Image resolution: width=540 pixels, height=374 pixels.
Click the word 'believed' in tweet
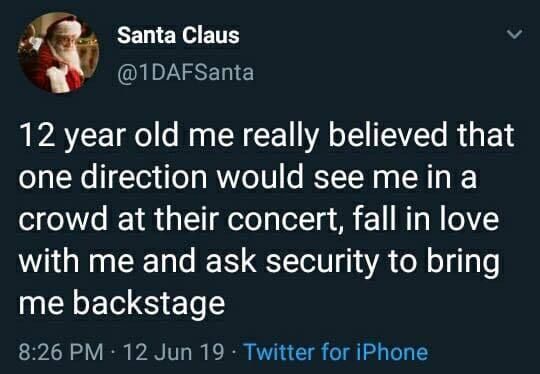point(387,135)
